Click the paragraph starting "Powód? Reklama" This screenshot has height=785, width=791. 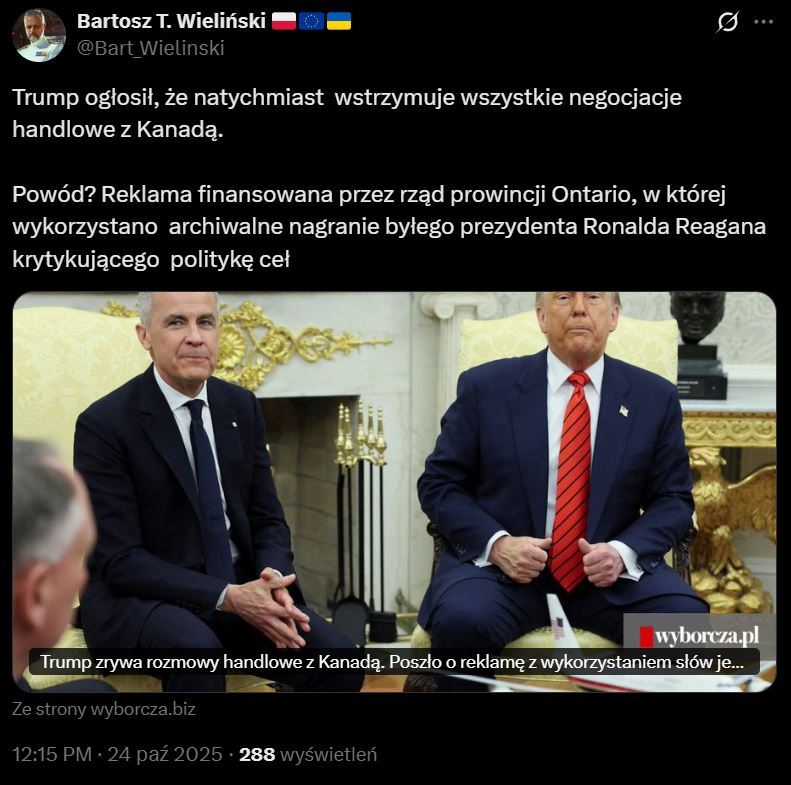click(389, 227)
